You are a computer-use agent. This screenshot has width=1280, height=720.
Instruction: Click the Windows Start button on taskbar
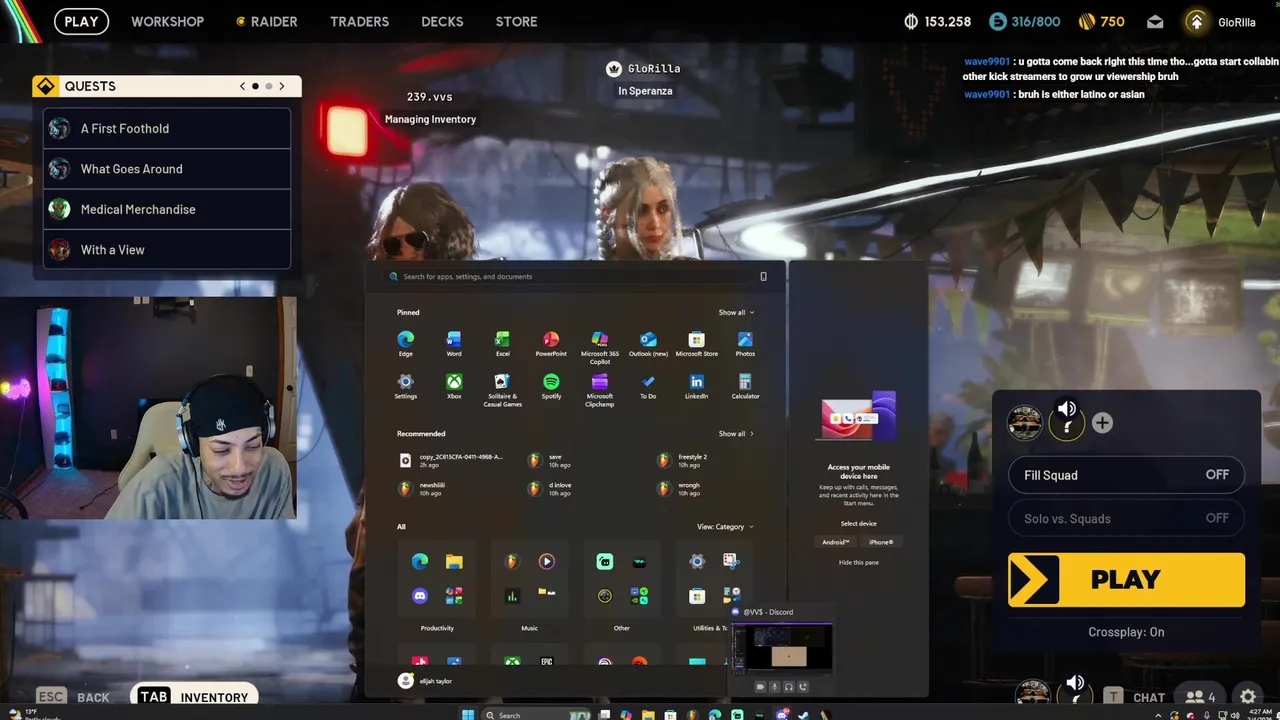[467, 714]
